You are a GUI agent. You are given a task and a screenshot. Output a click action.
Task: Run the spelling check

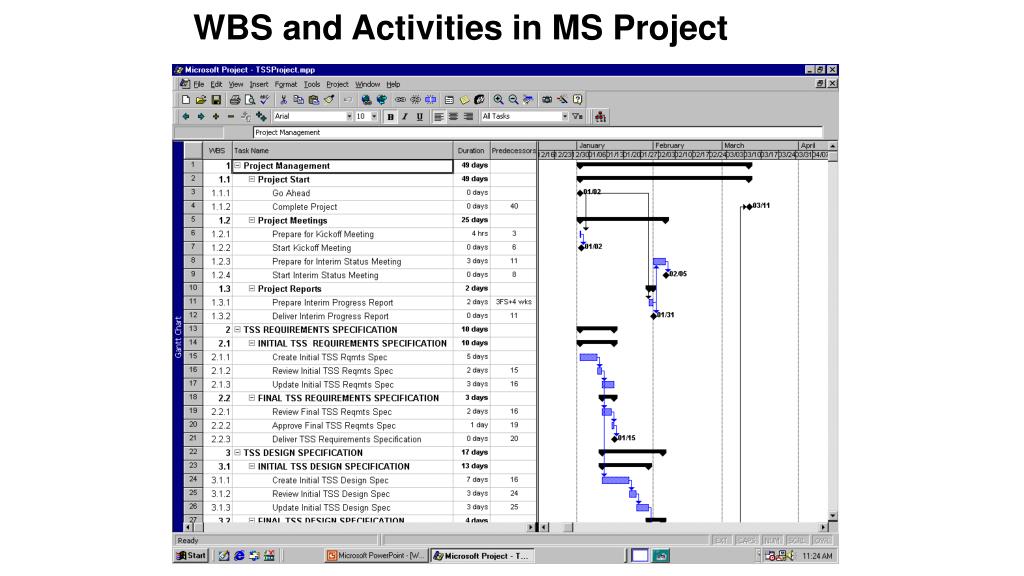[x=264, y=100]
